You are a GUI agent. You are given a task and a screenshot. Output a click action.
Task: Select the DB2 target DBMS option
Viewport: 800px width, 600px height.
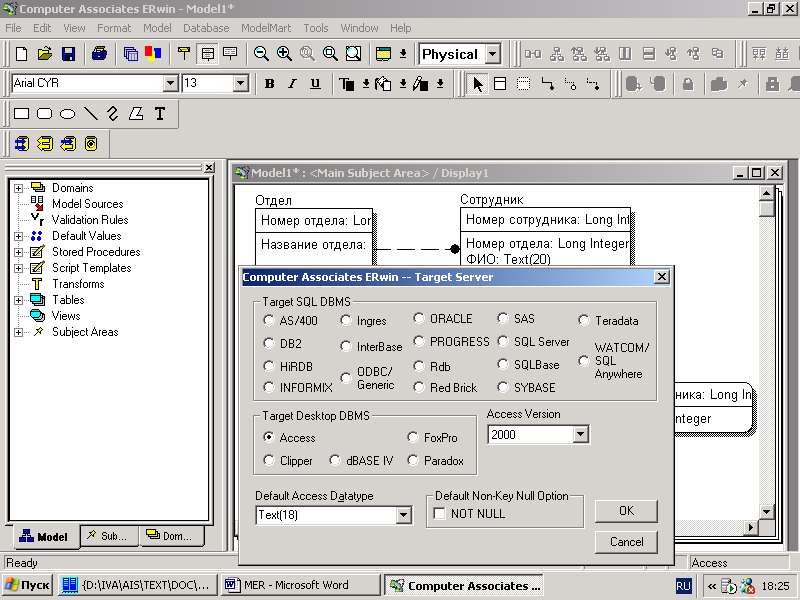(269, 343)
